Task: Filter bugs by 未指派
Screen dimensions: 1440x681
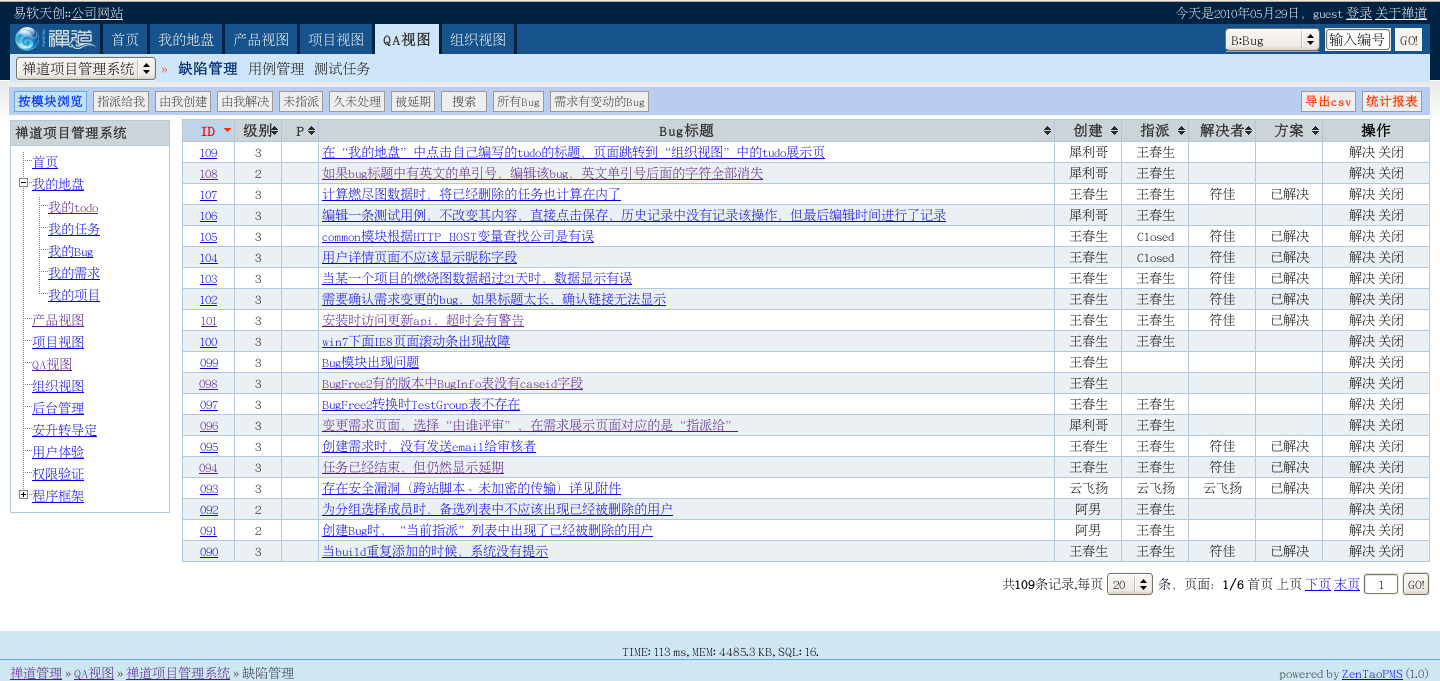Action: [x=301, y=101]
